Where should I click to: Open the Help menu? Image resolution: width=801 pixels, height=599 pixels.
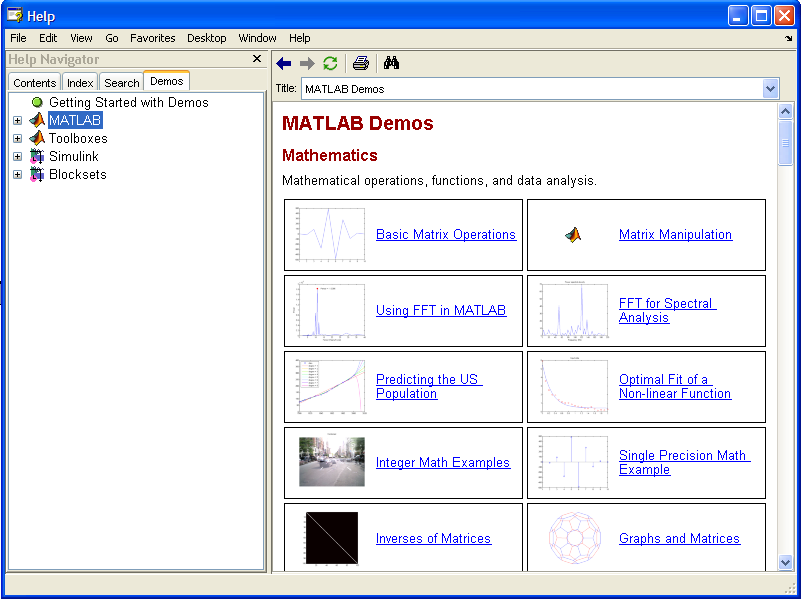click(299, 38)
